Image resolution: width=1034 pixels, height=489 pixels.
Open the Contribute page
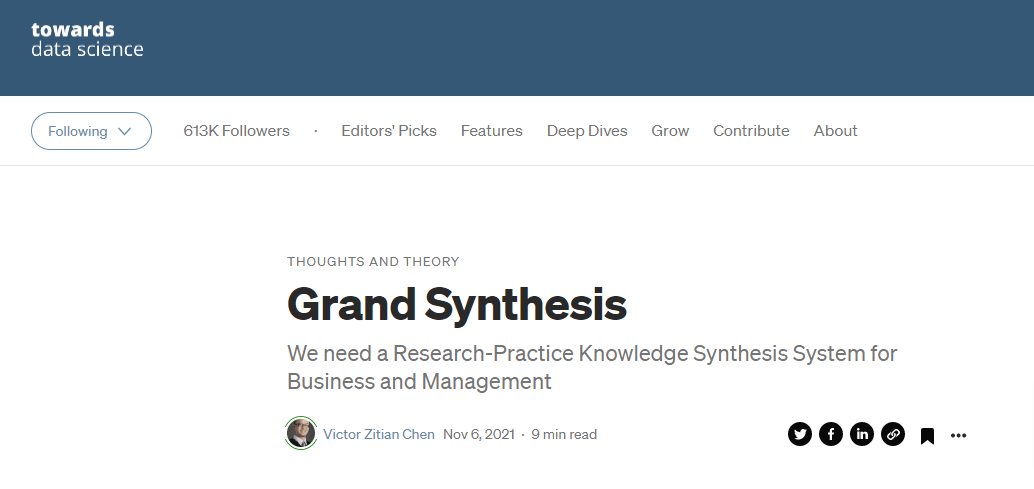point(751,131)
